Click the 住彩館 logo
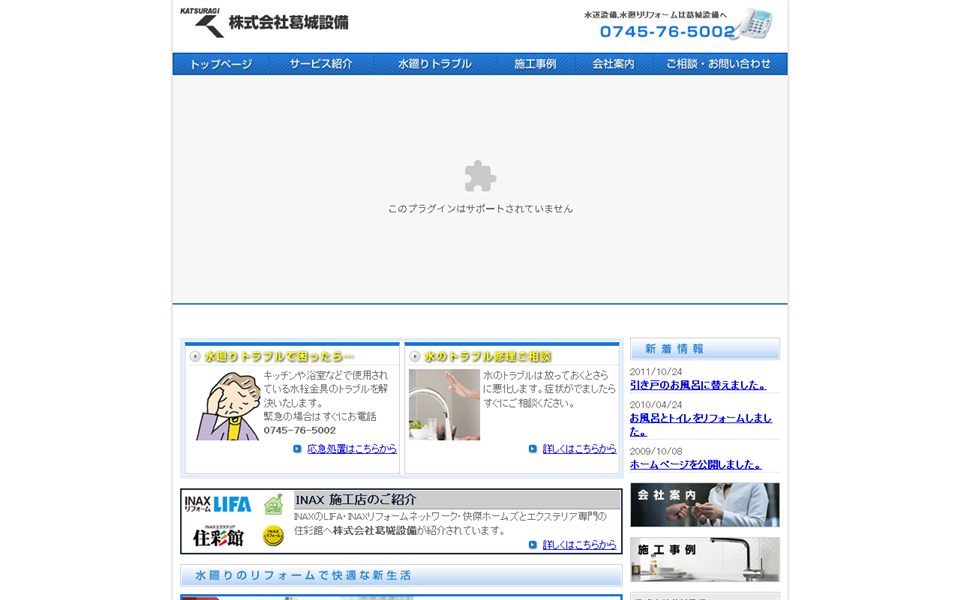 pos(219,536)
